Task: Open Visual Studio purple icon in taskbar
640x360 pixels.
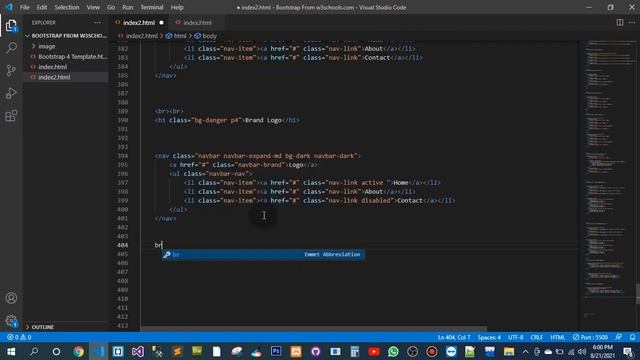Action: point(138,351)
